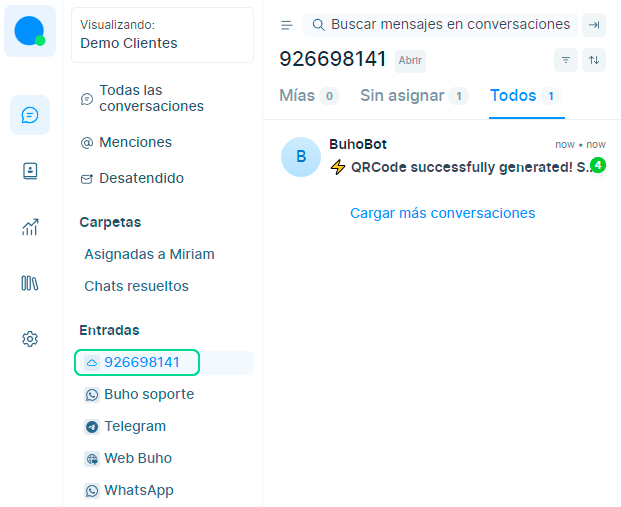Open the Contacts icon in sidebar

pyautogui.click(x=30, y=171)
